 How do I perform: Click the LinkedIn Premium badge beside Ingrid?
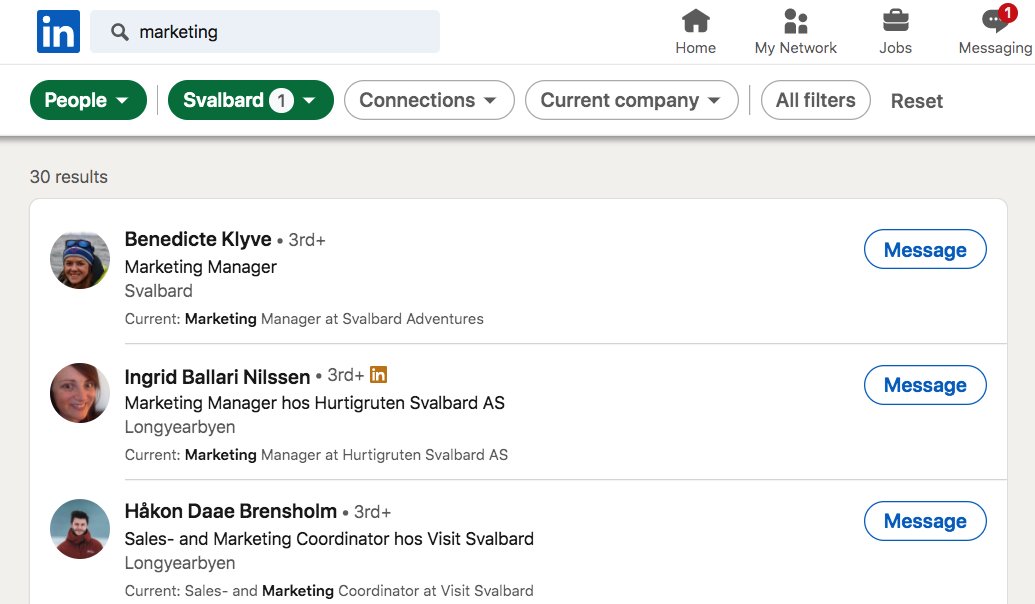(x=378, y=375)
